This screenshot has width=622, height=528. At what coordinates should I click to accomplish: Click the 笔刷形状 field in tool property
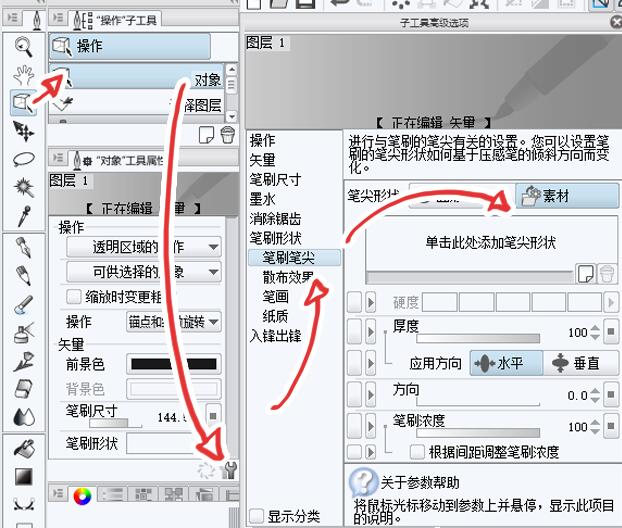[175, 443]
